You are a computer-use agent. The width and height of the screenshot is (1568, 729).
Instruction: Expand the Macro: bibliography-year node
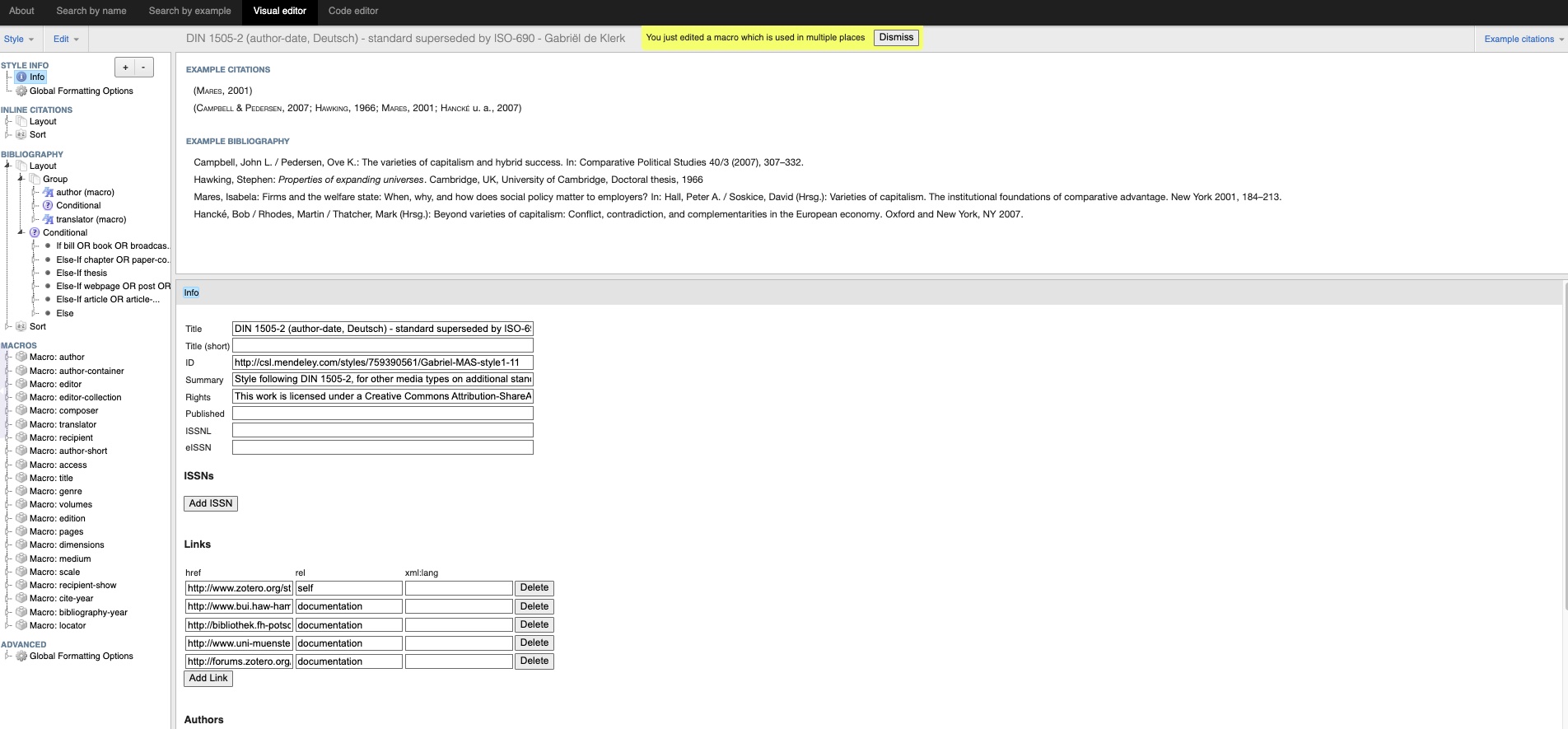(7, 613)
